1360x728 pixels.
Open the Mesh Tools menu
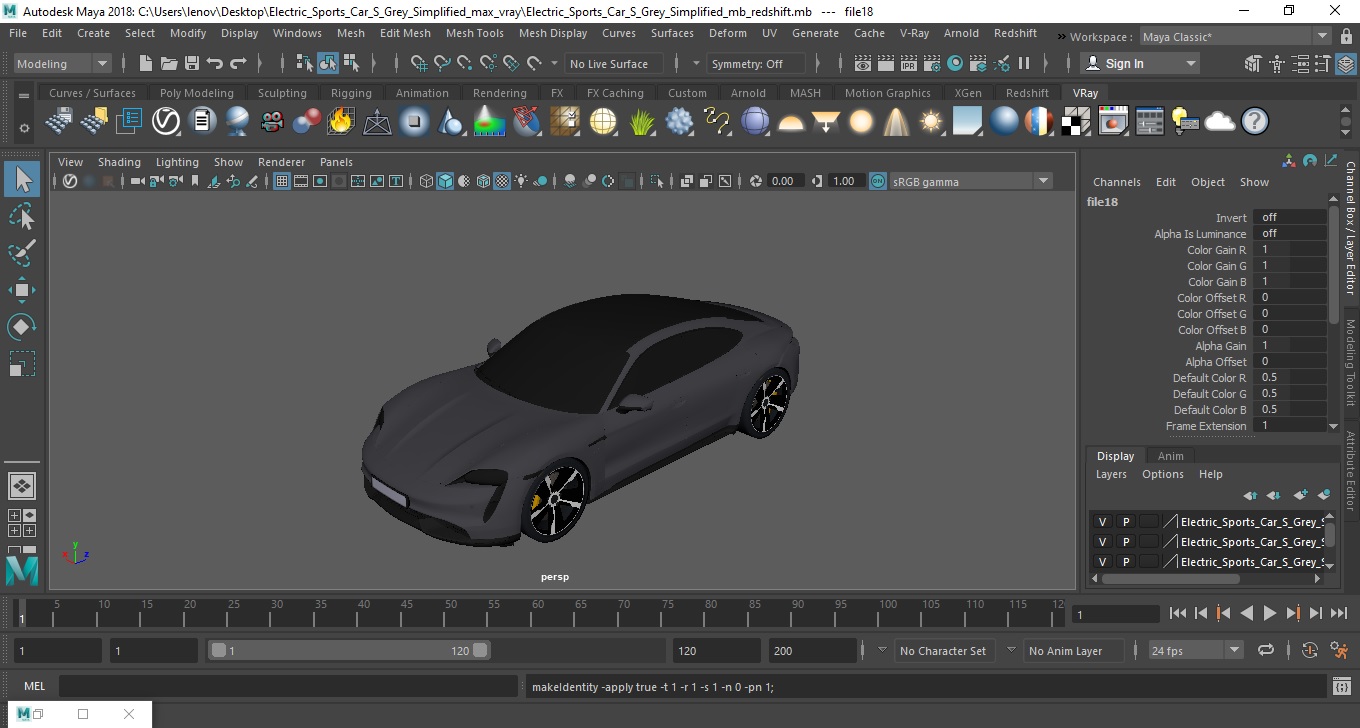[x=474, y=33]
